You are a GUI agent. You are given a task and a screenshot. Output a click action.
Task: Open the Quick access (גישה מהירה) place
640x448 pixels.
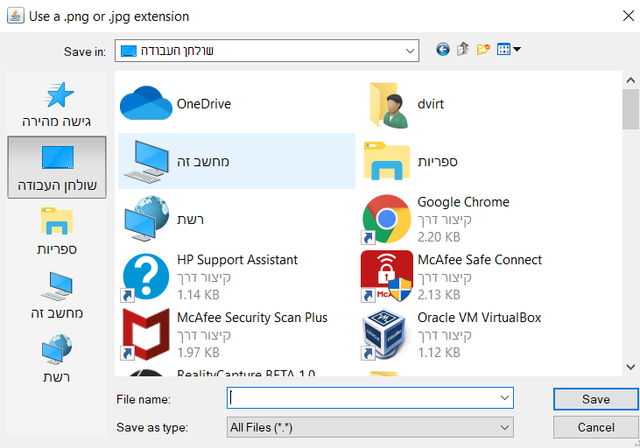pyautogui.click(x=57, y=104)
